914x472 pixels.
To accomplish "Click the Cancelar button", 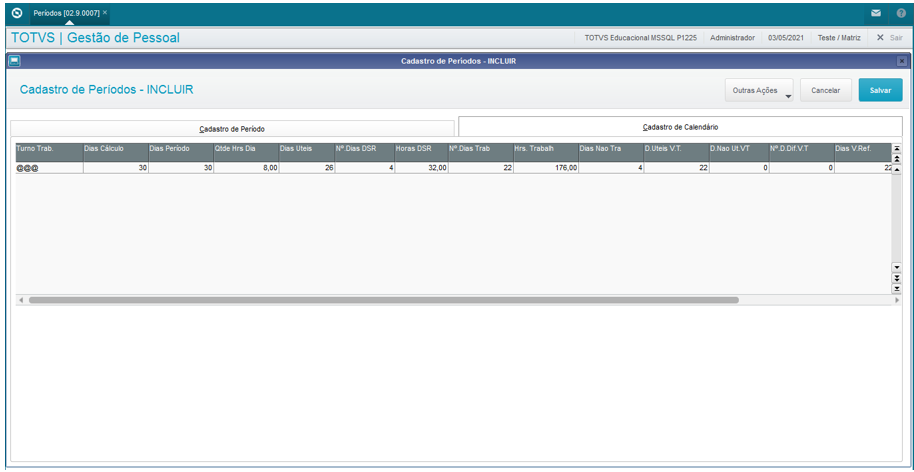I will point(825,90).
